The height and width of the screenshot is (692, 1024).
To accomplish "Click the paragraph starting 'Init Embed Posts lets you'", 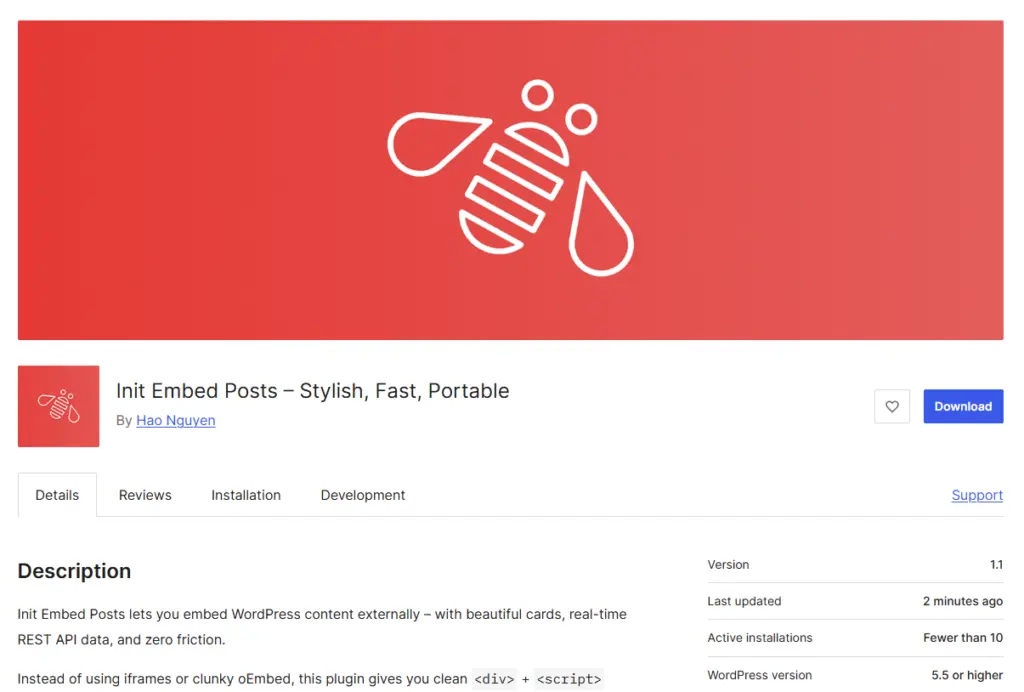I will click(322, 627).
